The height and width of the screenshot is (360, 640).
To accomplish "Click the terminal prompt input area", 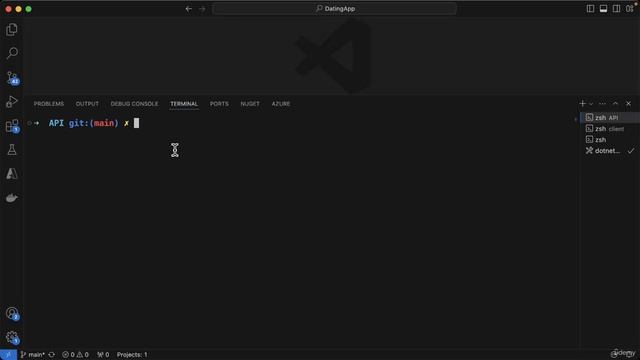I will tap(136, 123).
